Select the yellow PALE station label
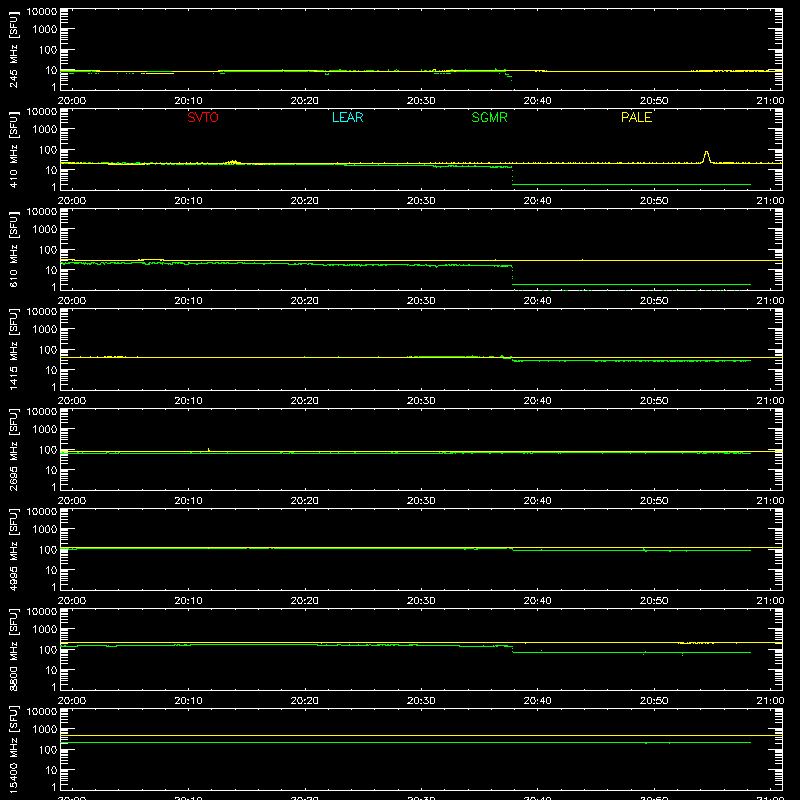The image size is (800, 800). pyautogui.click(x=636, y=117)
